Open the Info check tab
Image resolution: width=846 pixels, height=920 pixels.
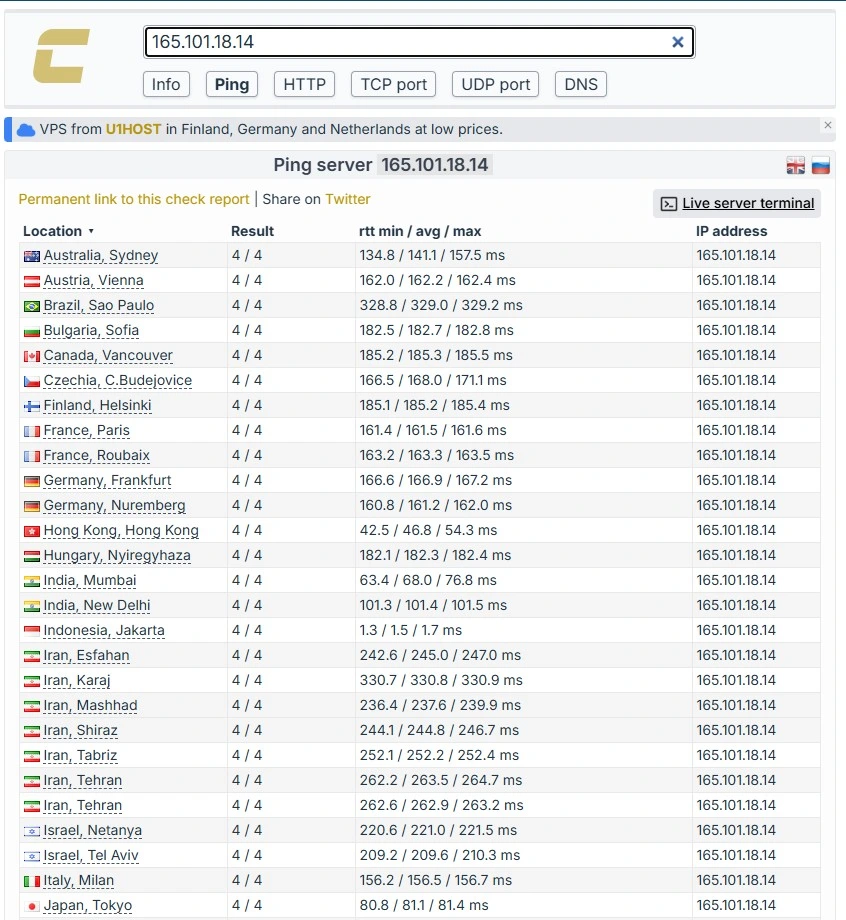pyautogui.click(x=166, y=84)
